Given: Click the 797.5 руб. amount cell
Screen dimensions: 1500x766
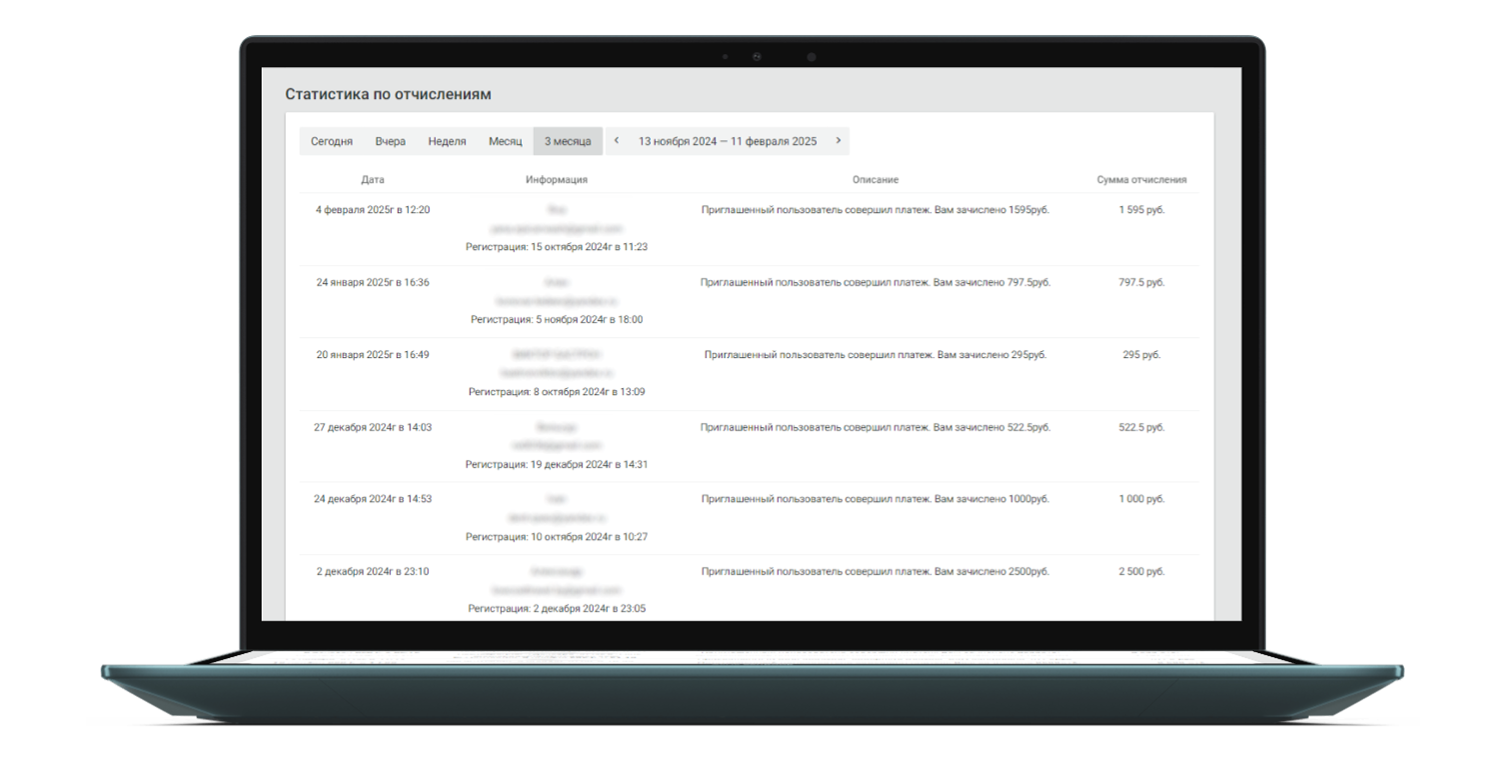Looking at the screenshot, I should pos(1141,283).
